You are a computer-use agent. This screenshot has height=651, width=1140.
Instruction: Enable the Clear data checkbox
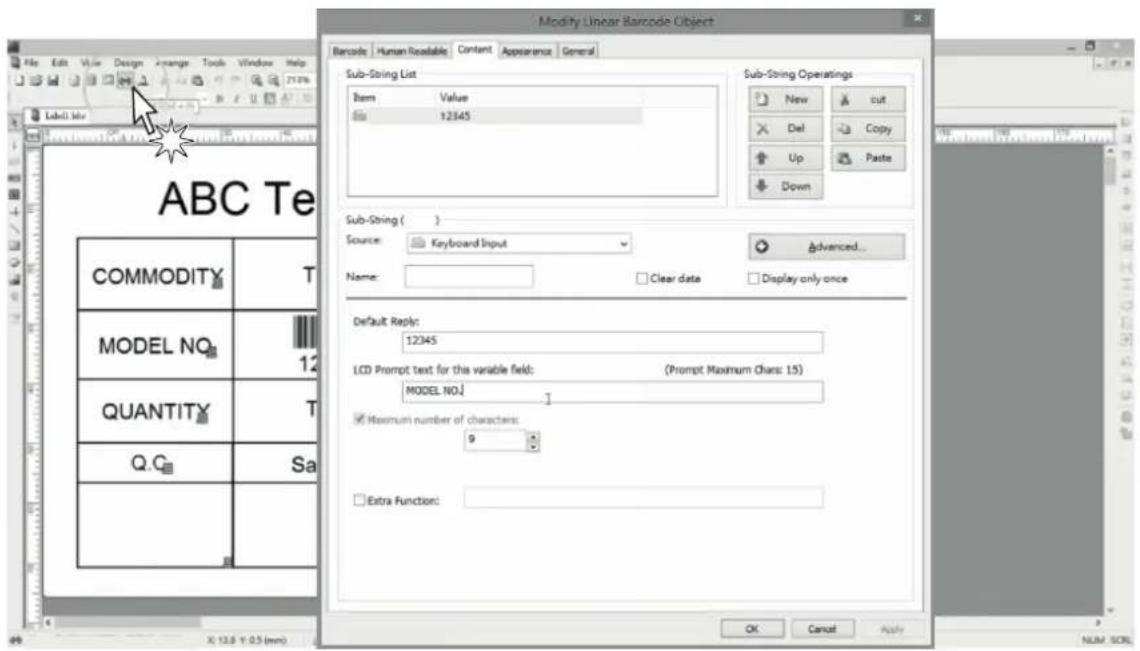pyautogui.click(x=642, y=279)
